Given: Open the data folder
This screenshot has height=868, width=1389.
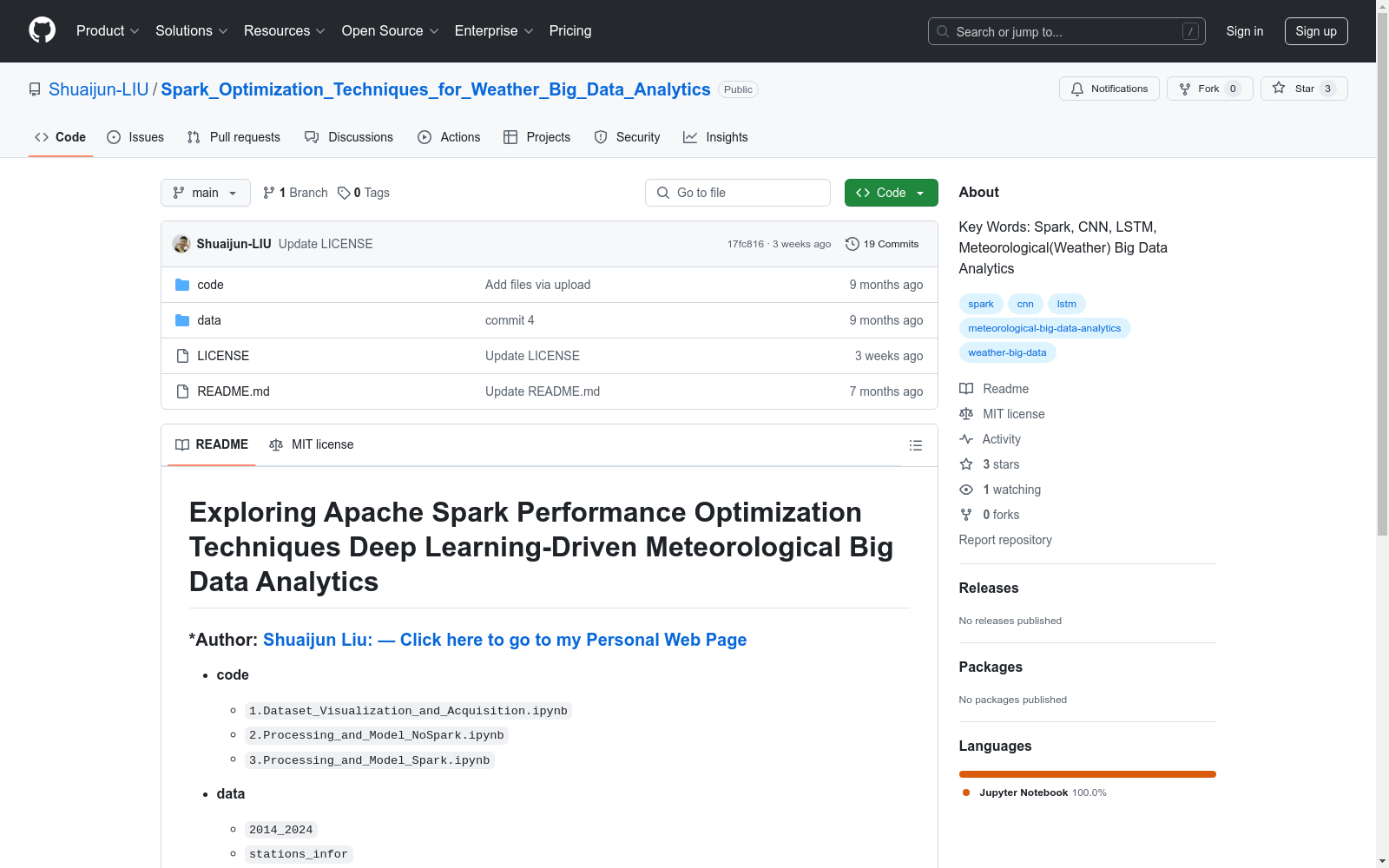Looking at the screenshot, I should point(209,320).
